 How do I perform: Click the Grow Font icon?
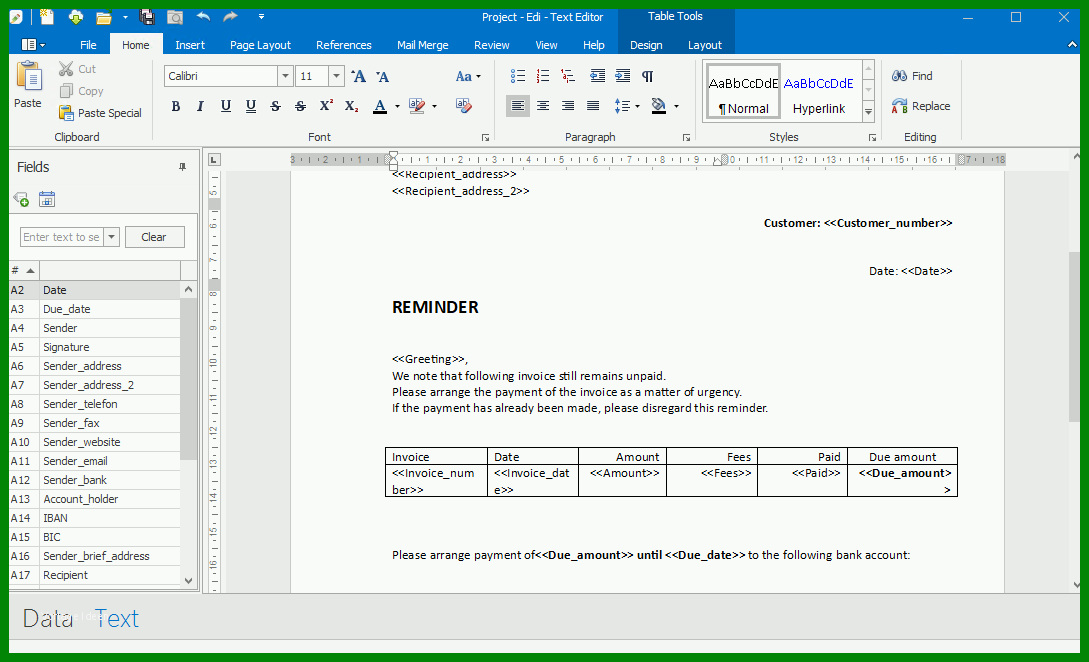358,76
